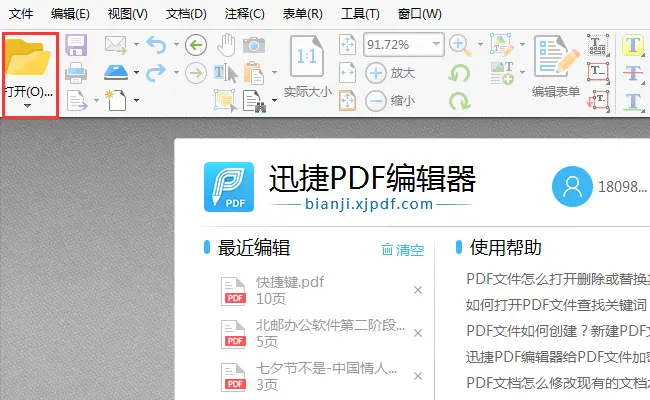Click the 放大 zoom in button
The image size is (650, 400).
click(390, 73)
